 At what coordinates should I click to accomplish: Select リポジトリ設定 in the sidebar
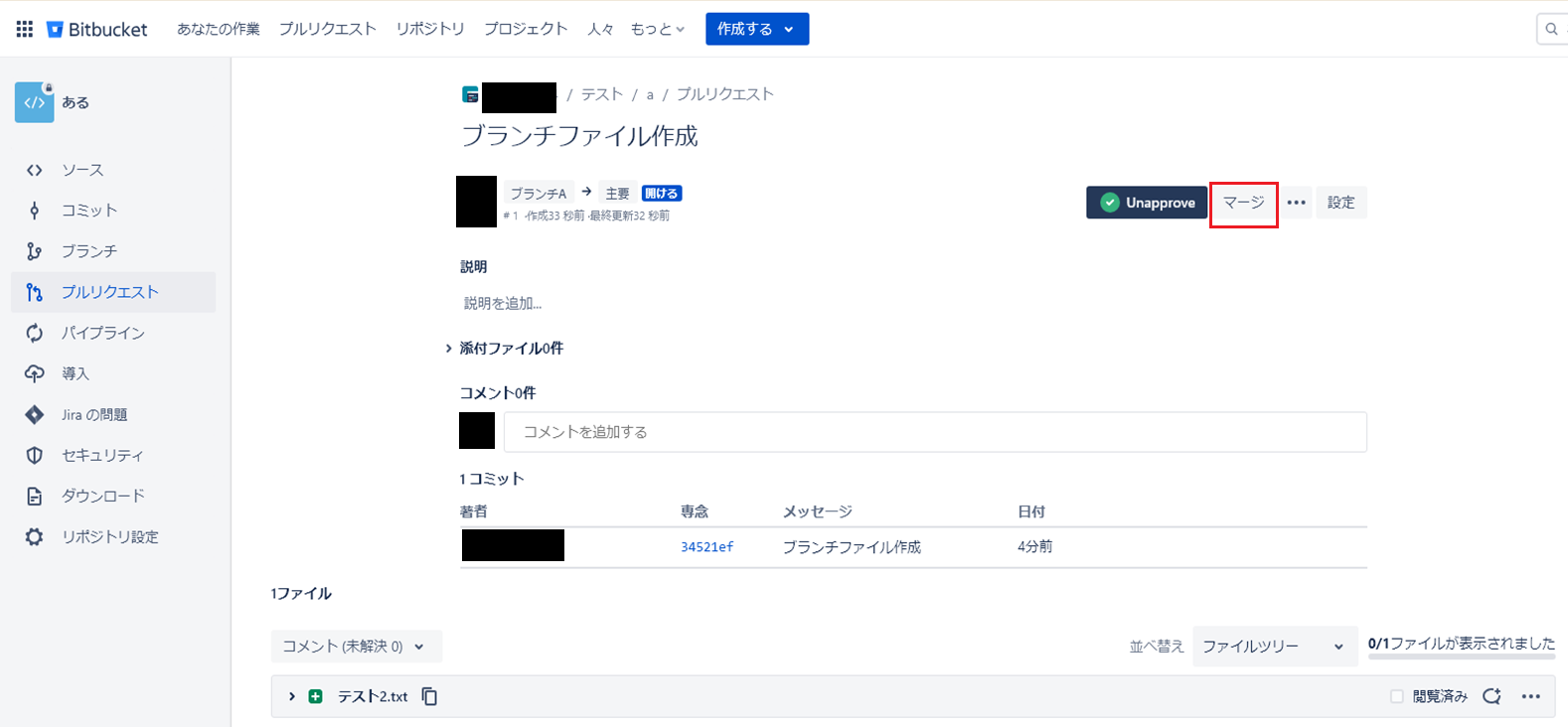click(113, 536)
